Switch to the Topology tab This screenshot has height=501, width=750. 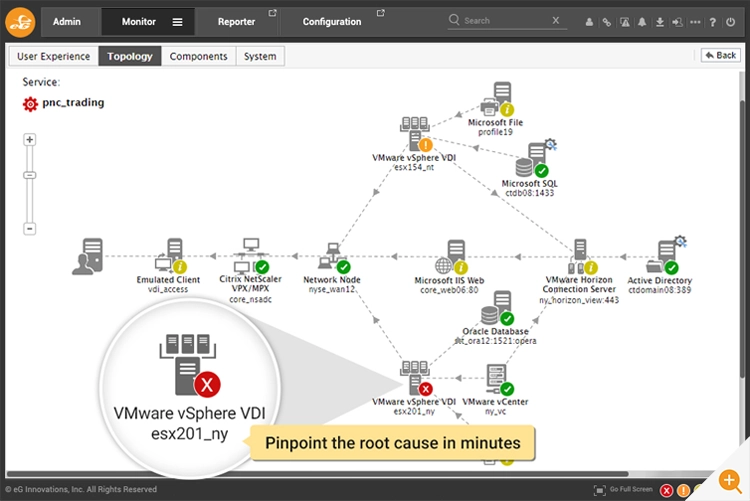click(130, 56)
